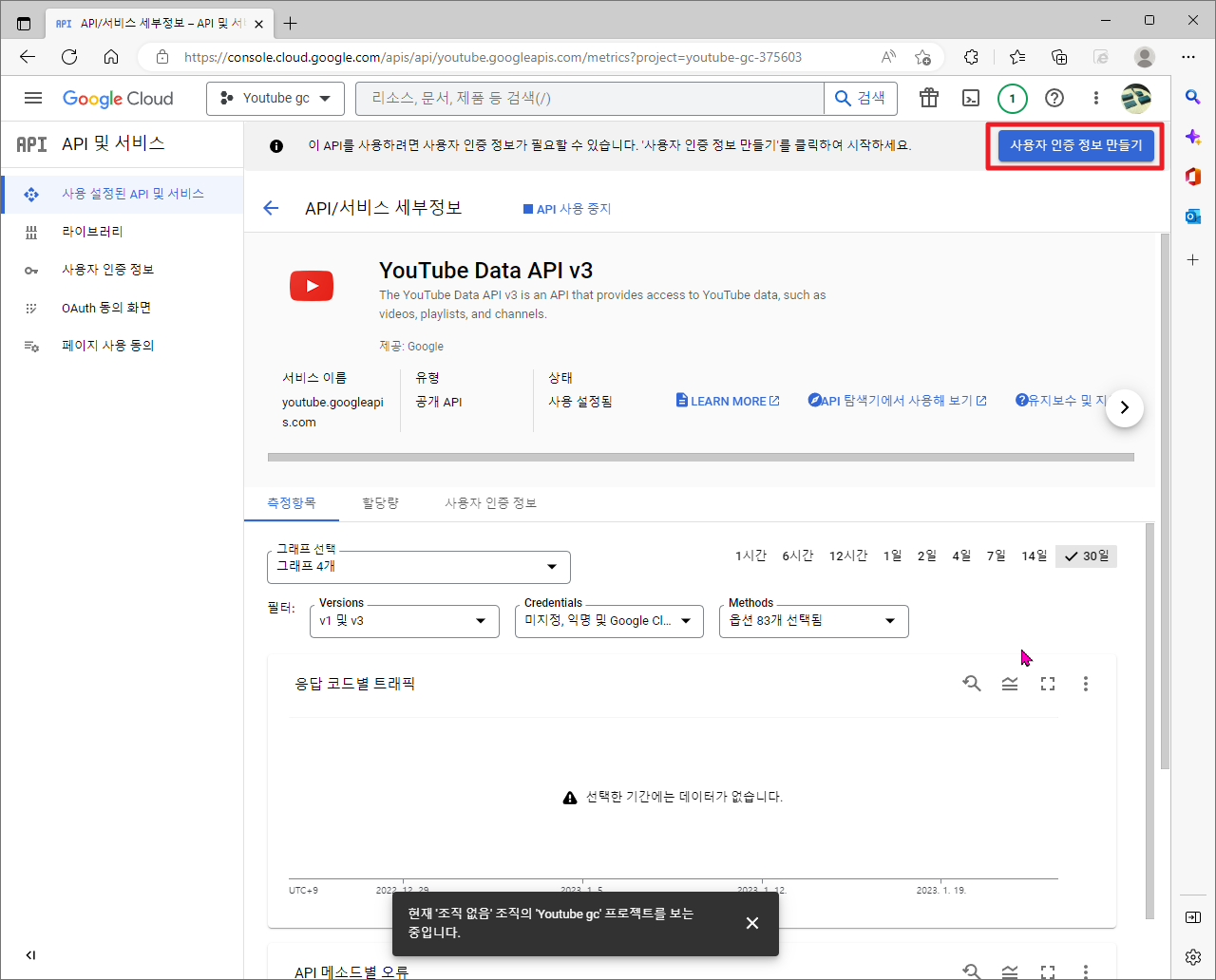1216x980 pixels.
Task: Reset zoom on response code traffic chart
Action: click(x=971, y=684)
